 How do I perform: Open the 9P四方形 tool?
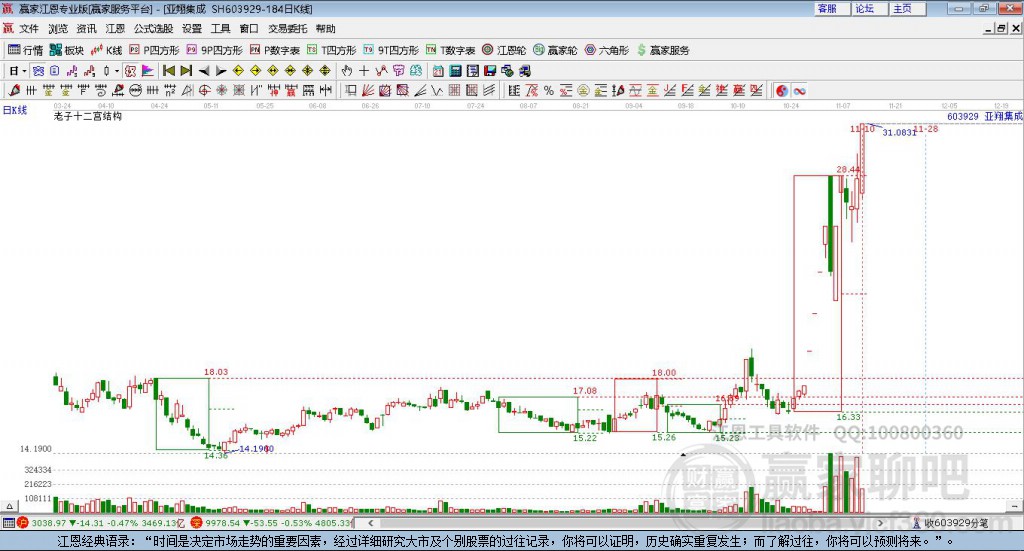(214, 50)
